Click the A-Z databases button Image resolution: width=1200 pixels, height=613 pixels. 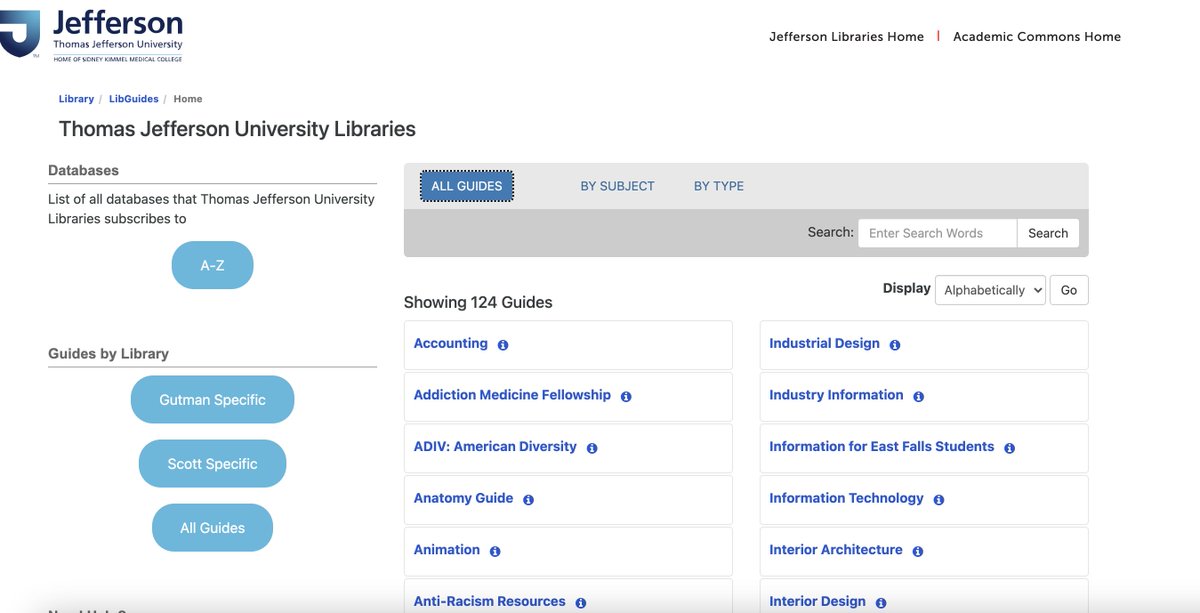[x=213, y=265]
